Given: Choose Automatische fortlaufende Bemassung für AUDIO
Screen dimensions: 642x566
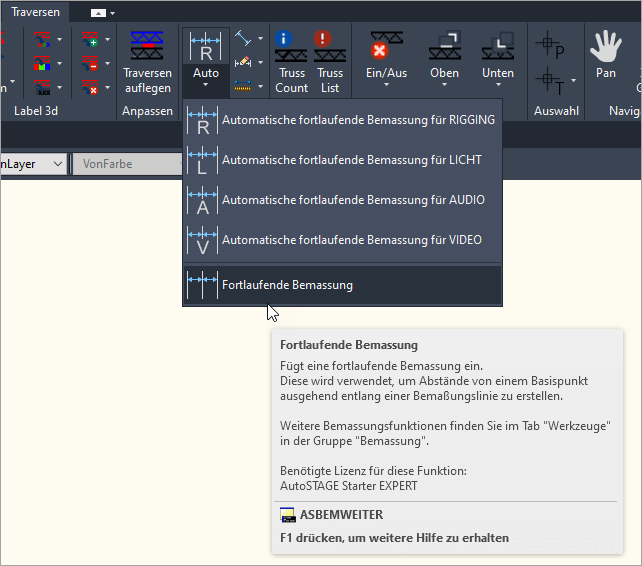Looking at the screenshot, I should [x=342, y=200].
